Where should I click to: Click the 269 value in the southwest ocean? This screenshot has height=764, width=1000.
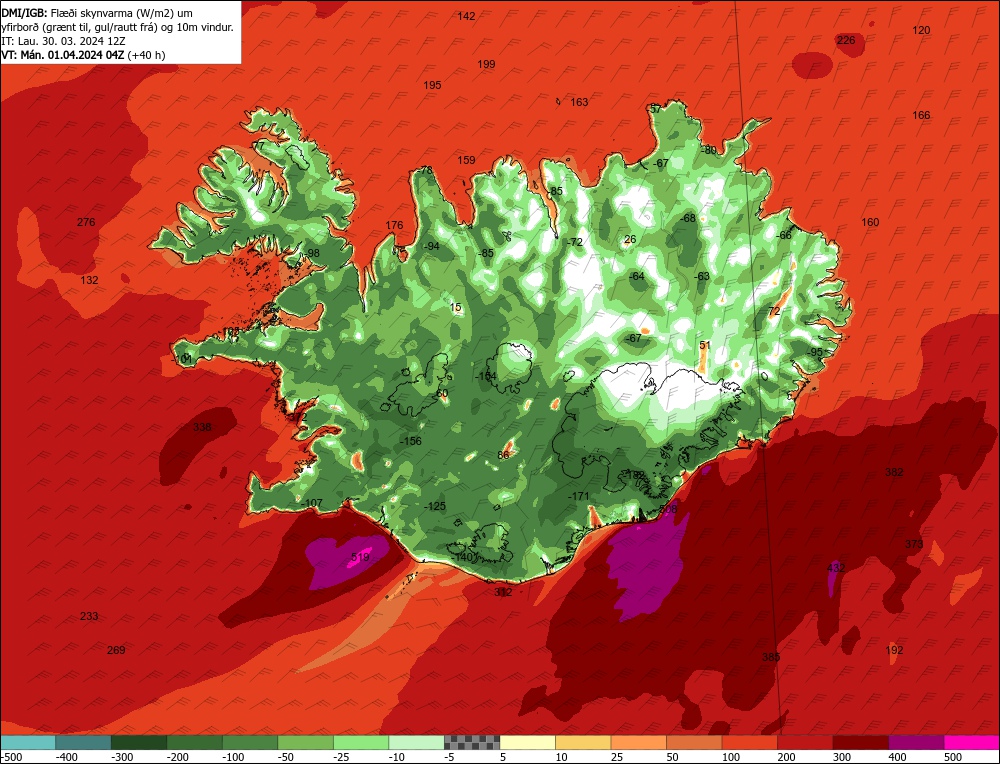point(116,650)
